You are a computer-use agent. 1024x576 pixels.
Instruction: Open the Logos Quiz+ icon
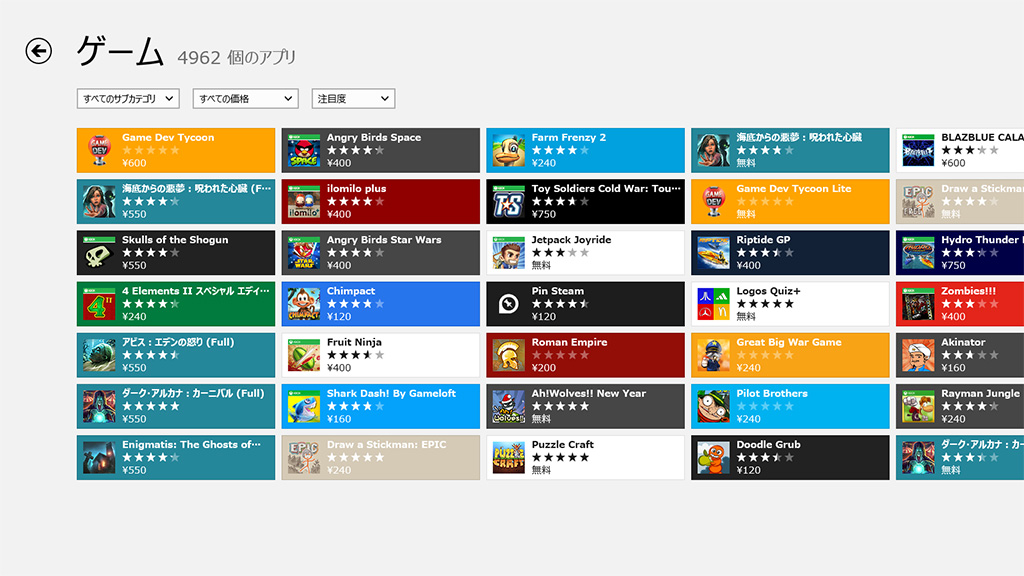pyautogui.click(x=714, y=304)
